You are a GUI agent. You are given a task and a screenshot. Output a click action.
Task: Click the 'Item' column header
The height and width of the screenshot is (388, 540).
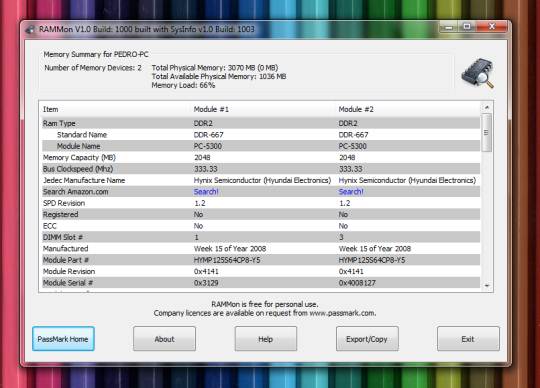point(50,109)
